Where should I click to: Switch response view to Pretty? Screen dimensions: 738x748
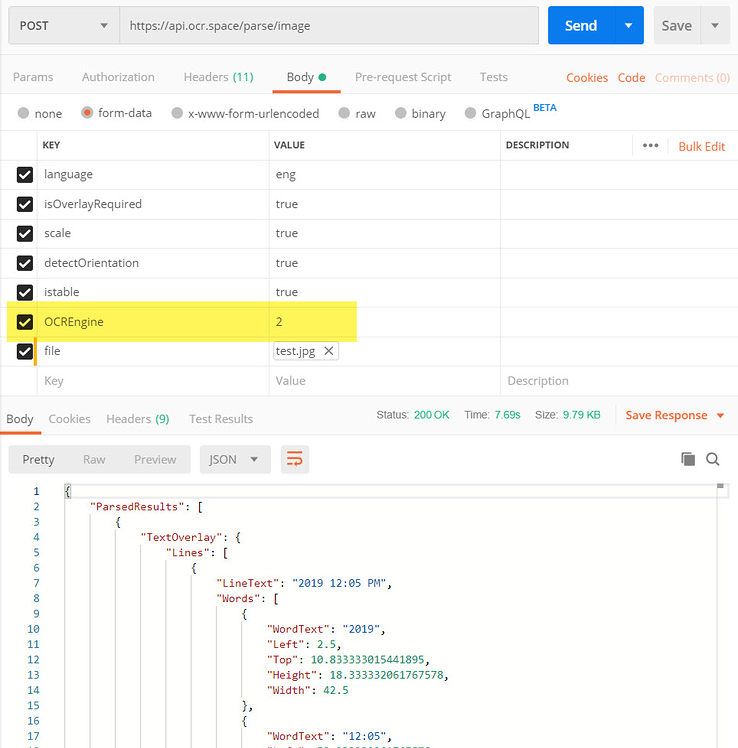click(x=38, y=459)
